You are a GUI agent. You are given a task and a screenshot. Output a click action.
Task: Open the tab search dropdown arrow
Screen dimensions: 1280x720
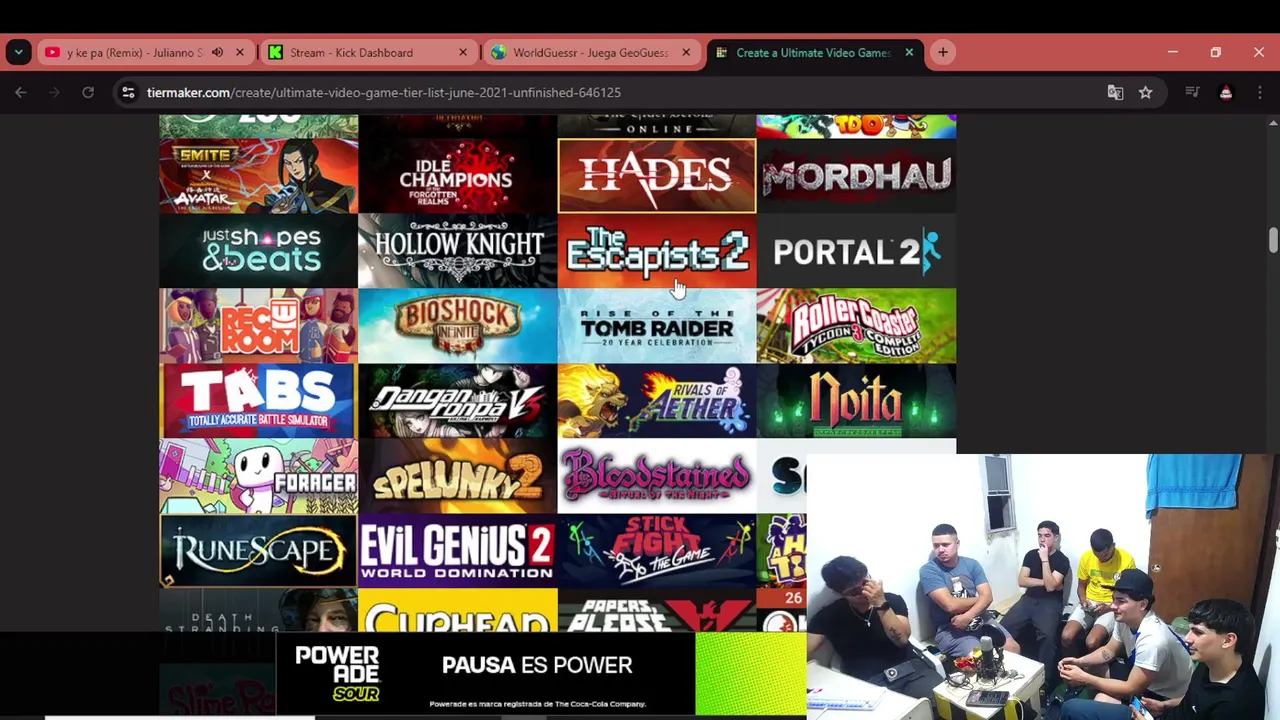click(18, 52)
